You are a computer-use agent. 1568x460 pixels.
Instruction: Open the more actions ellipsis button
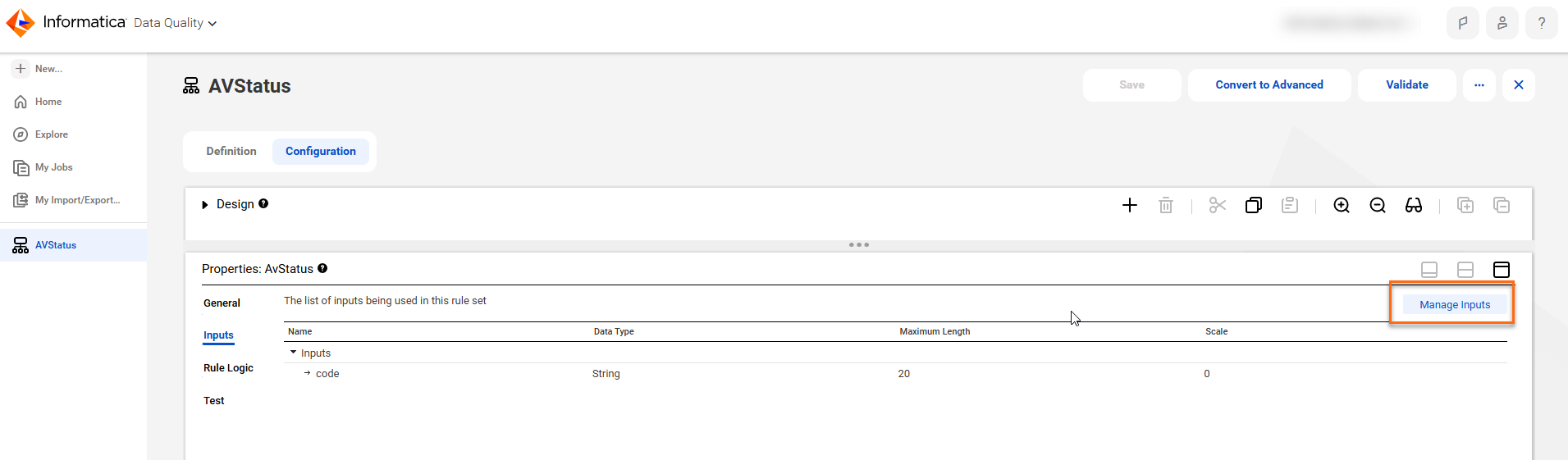1479,85
